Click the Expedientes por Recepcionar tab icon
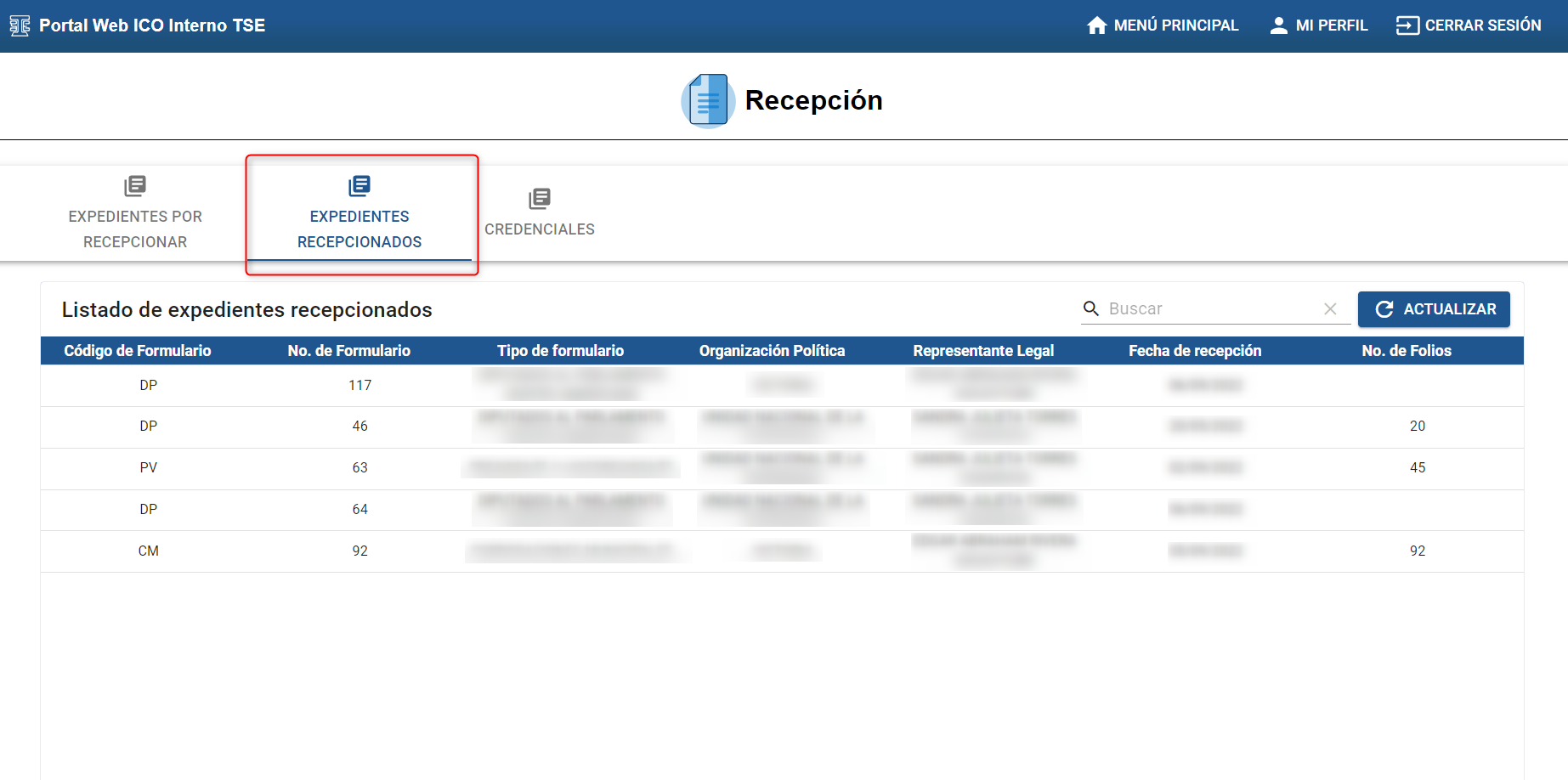Screen dimensions: 1568x780 pos(134,185)
